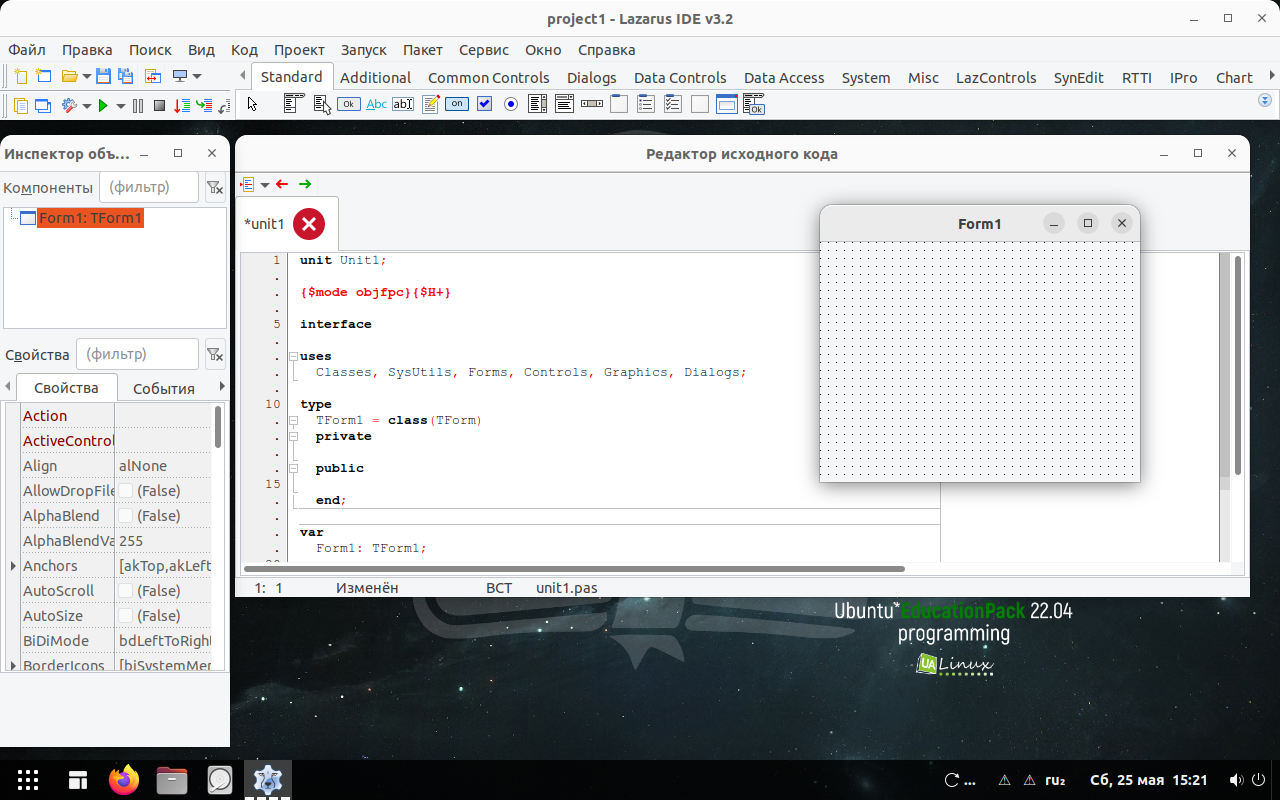The width and height of the screenshot is (1280, 800).
Task: Close the unit1 tab with red X
Action: [309, 224]
